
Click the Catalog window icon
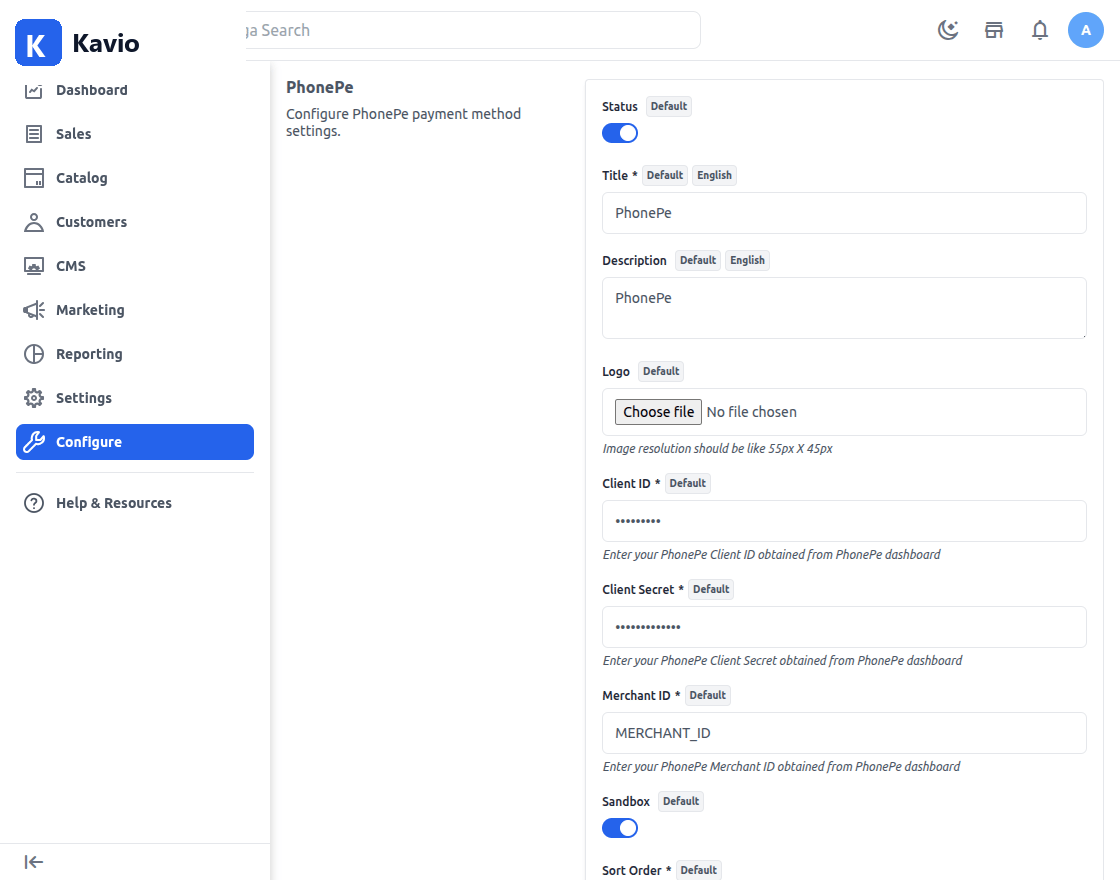34,178
